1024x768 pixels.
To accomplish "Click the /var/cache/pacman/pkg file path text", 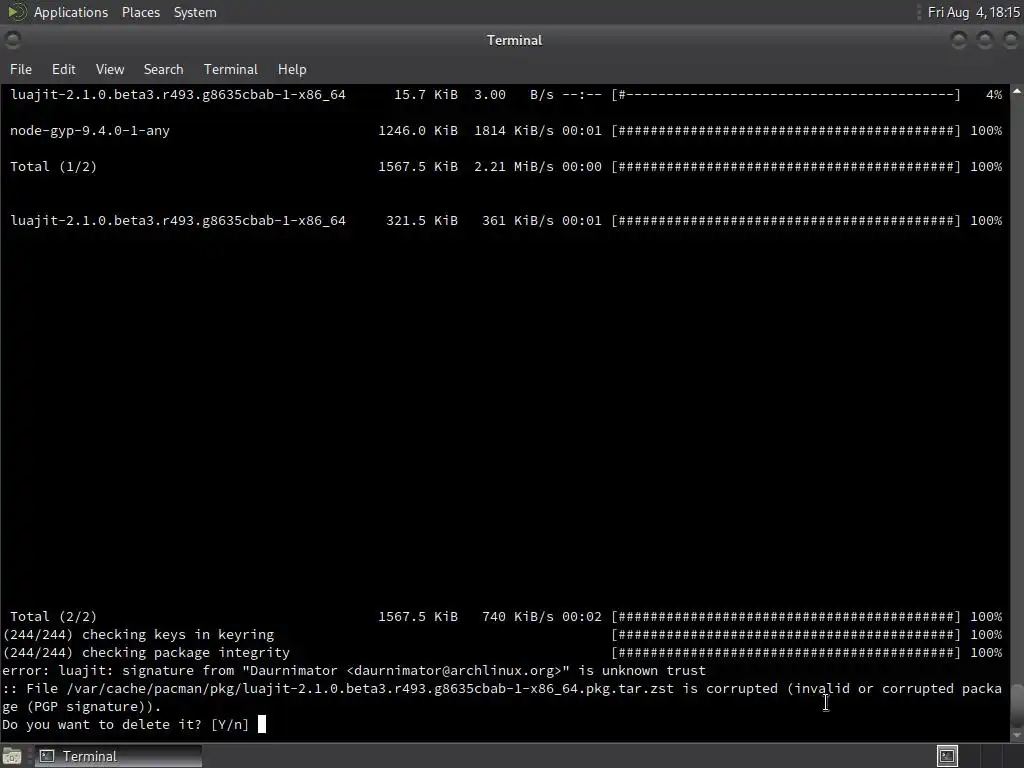I will [x=370, y=688].
